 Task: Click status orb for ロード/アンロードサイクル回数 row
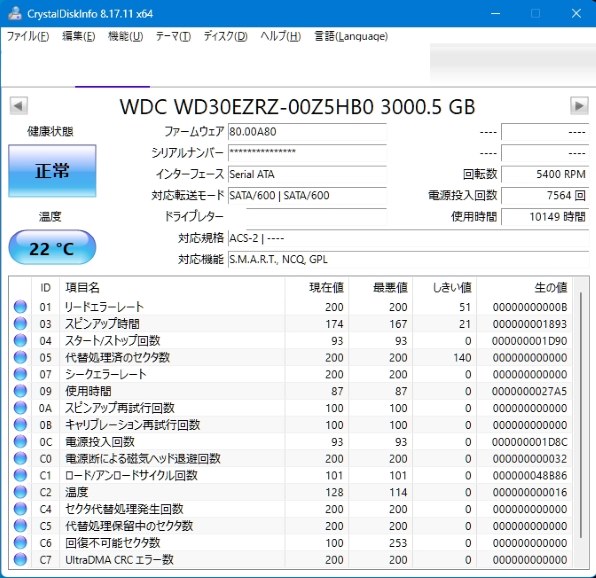click(x=20, y=475)
